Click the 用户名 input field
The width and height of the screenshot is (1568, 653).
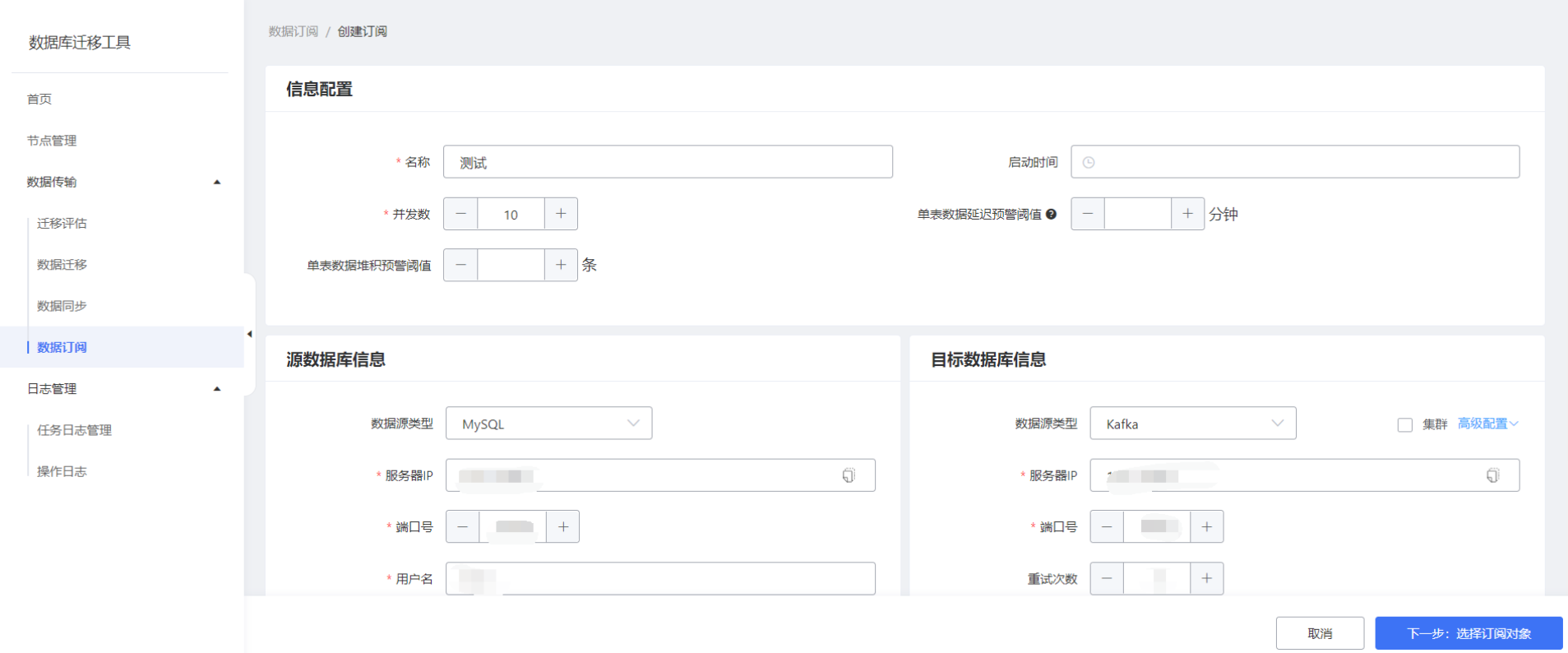pyautogui.click(x=660, y=579)
